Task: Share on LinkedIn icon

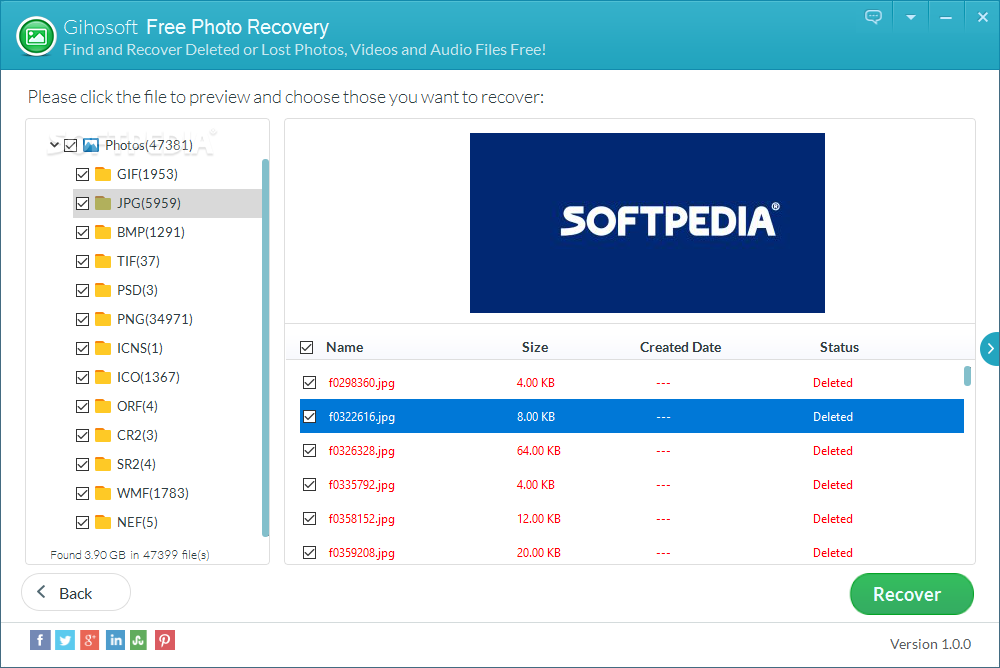Action: 115,640
